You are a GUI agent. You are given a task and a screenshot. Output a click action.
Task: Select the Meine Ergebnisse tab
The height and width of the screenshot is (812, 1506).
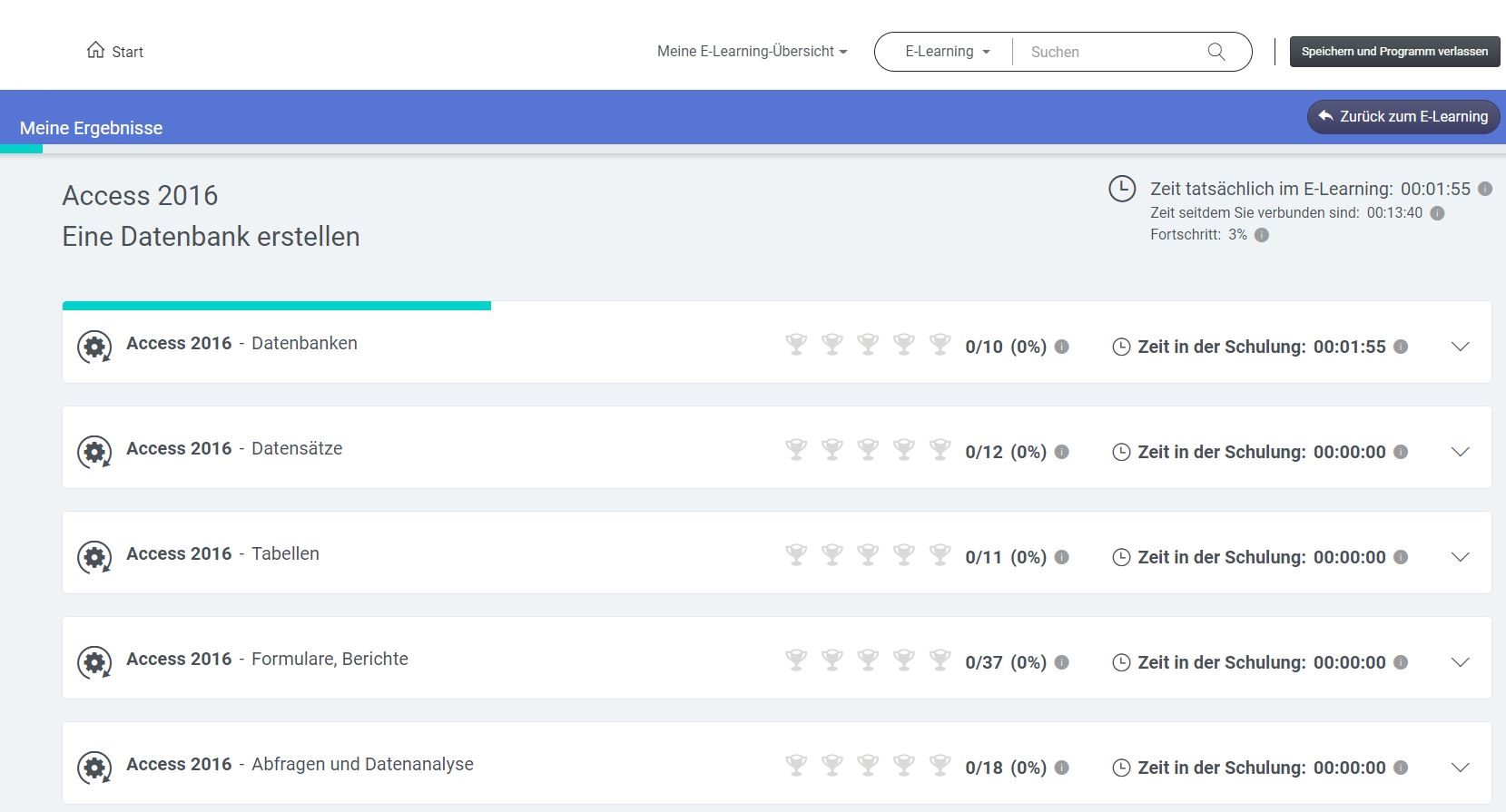point(91,128)
